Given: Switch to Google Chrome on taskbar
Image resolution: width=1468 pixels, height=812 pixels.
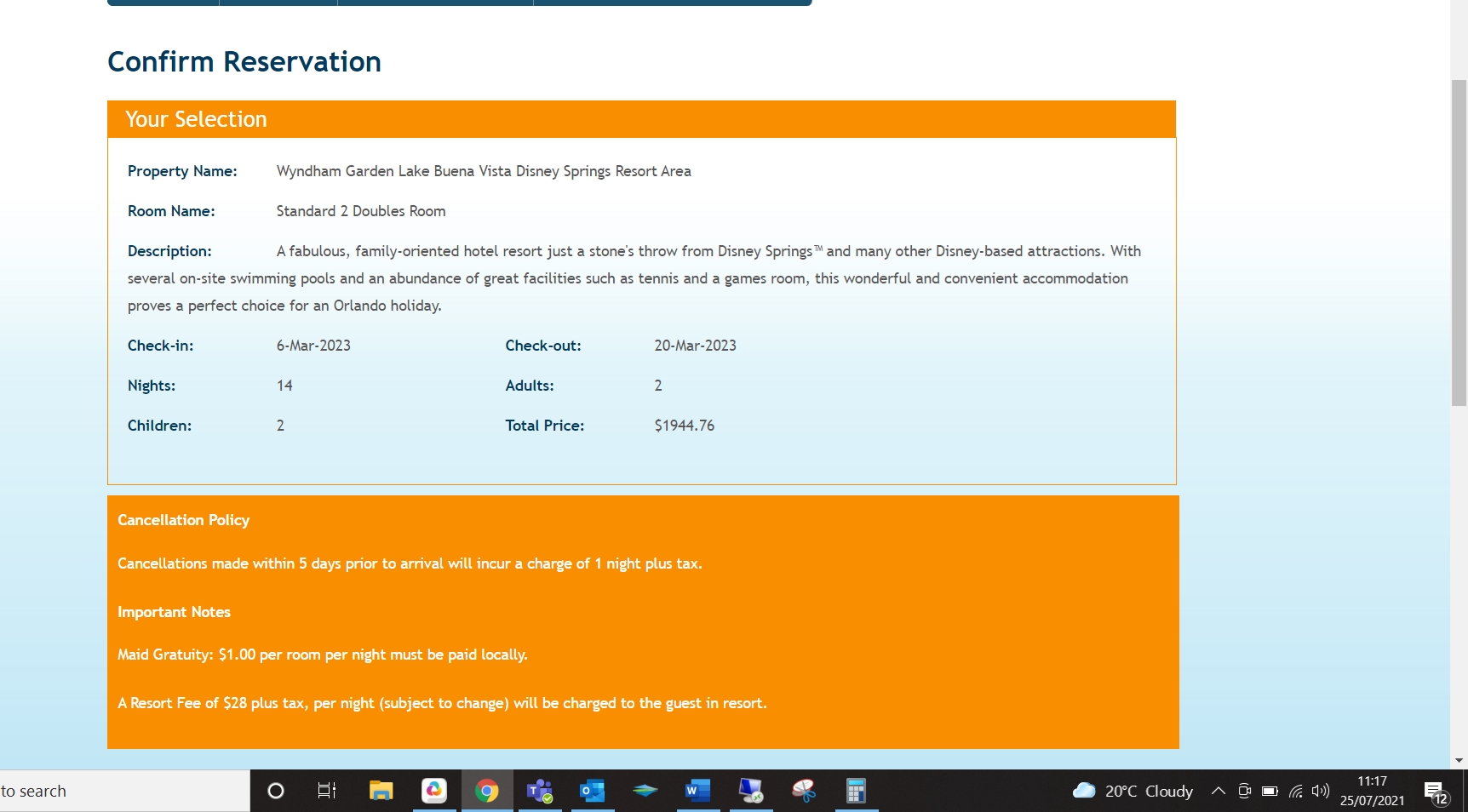Looking at the screenshot, I should (x=487, y=791).
